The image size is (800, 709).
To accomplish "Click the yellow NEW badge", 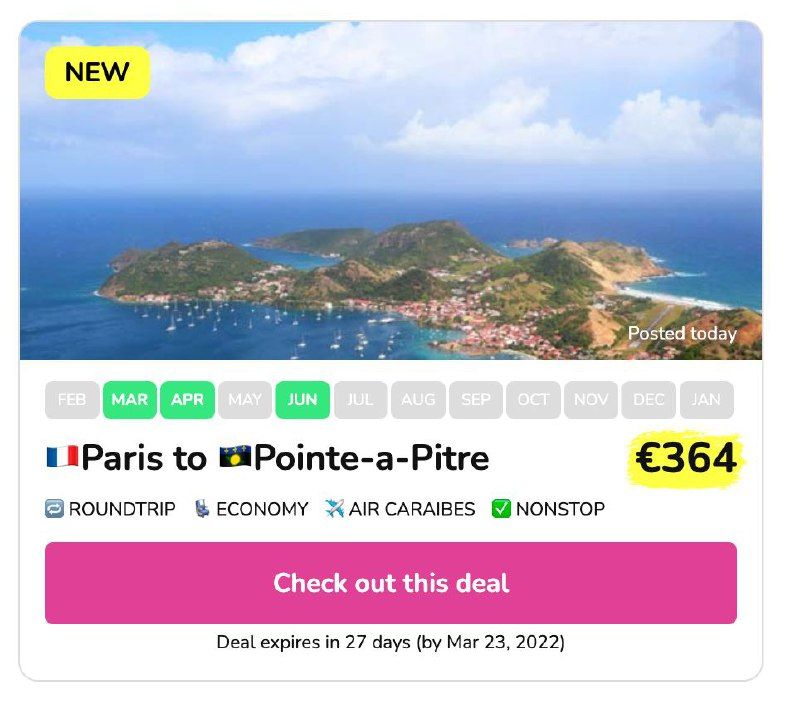I will tap(97, 72).
